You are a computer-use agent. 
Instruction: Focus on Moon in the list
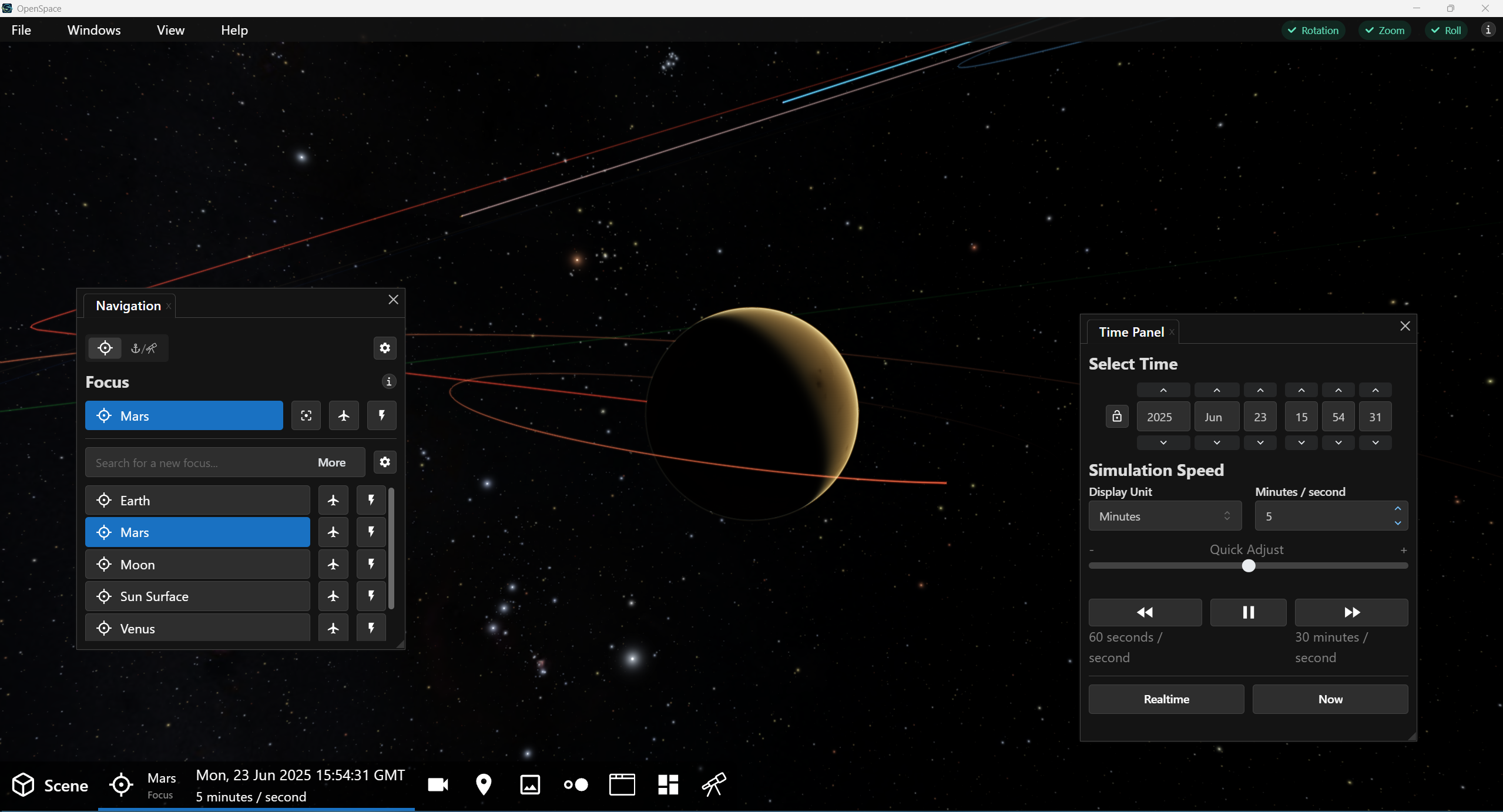(197, 565)
